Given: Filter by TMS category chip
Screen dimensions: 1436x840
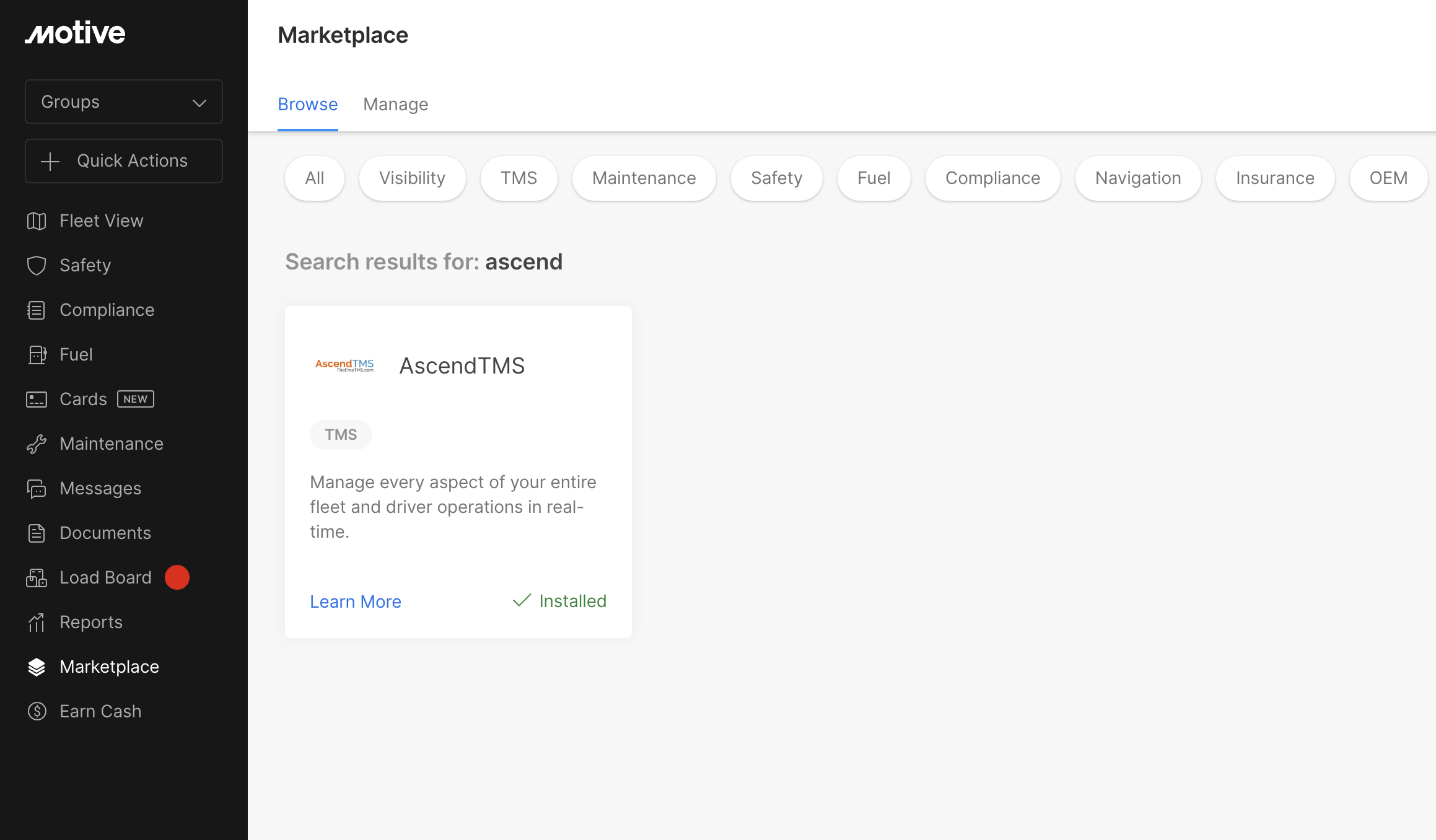Looking at the screenshot, I should point(519,178).
